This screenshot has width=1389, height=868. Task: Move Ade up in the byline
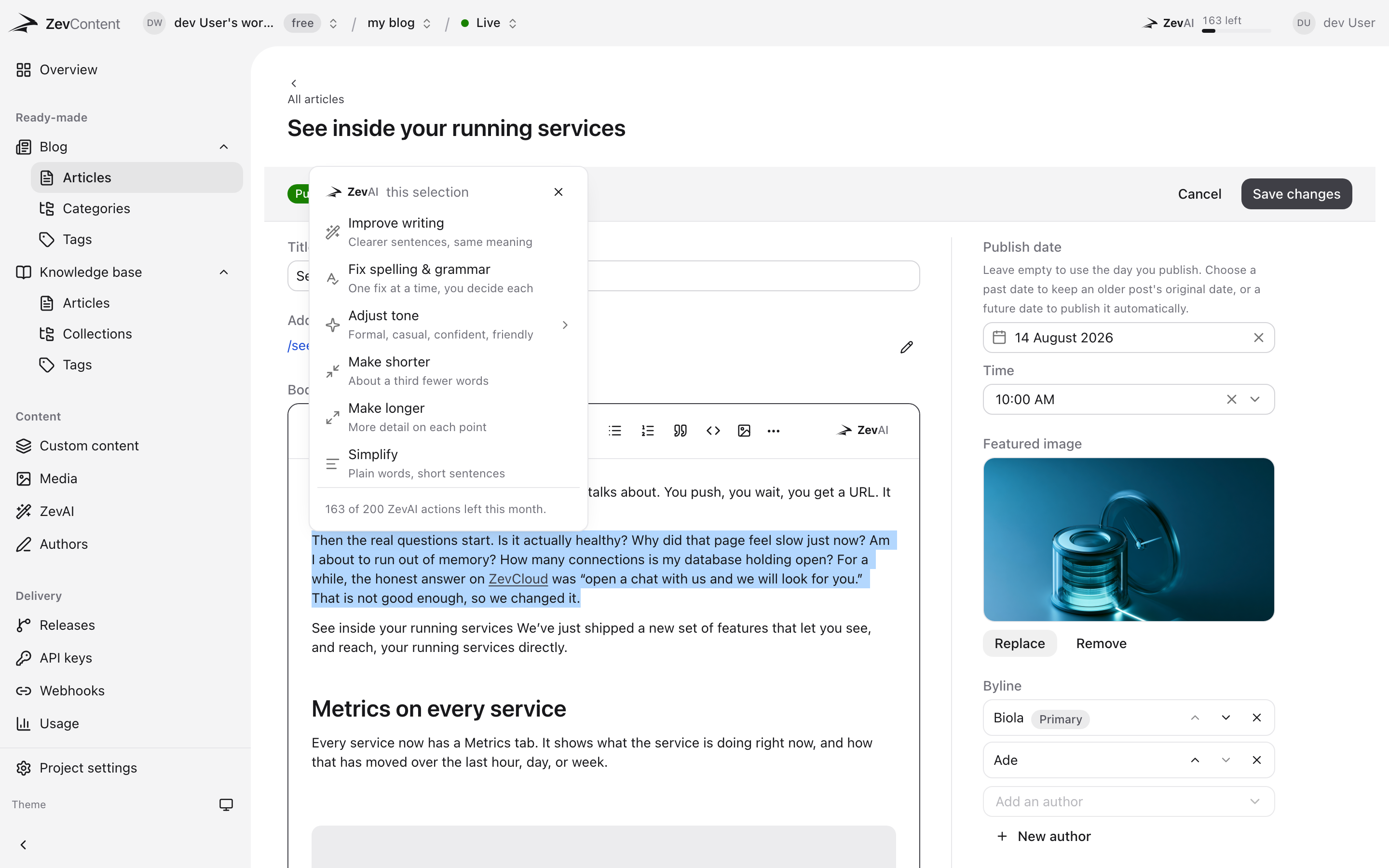click(x=1195, y=760)
